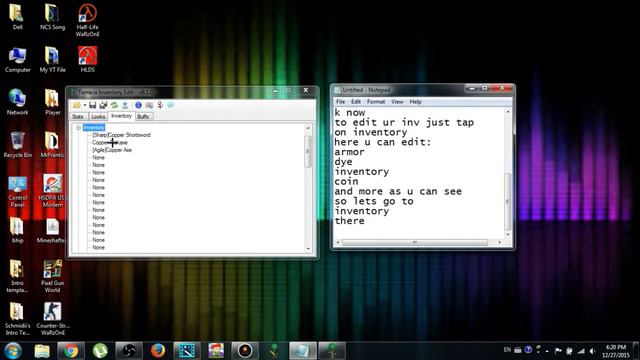Open the Windows Start menu

click(13, 351)
